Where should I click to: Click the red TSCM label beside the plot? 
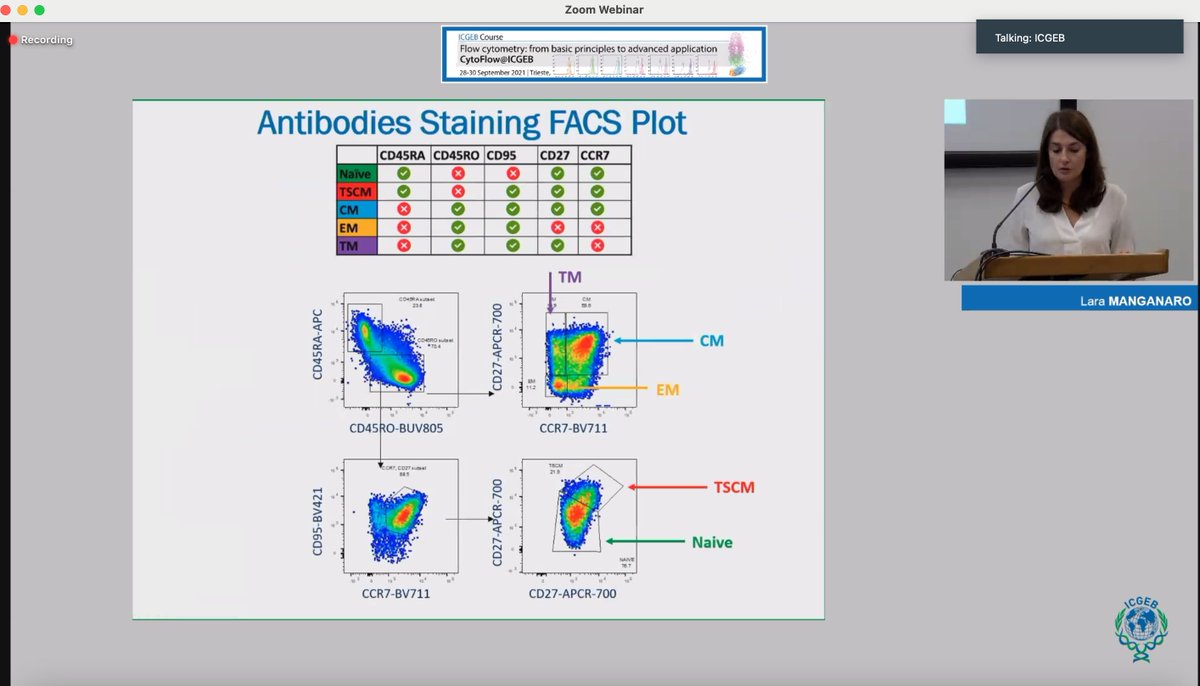pos(733,487)
